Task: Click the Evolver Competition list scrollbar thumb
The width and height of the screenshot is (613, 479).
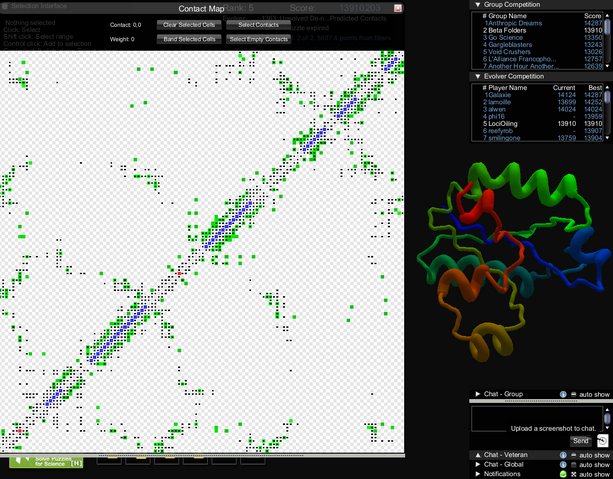Action: [607, 96]
